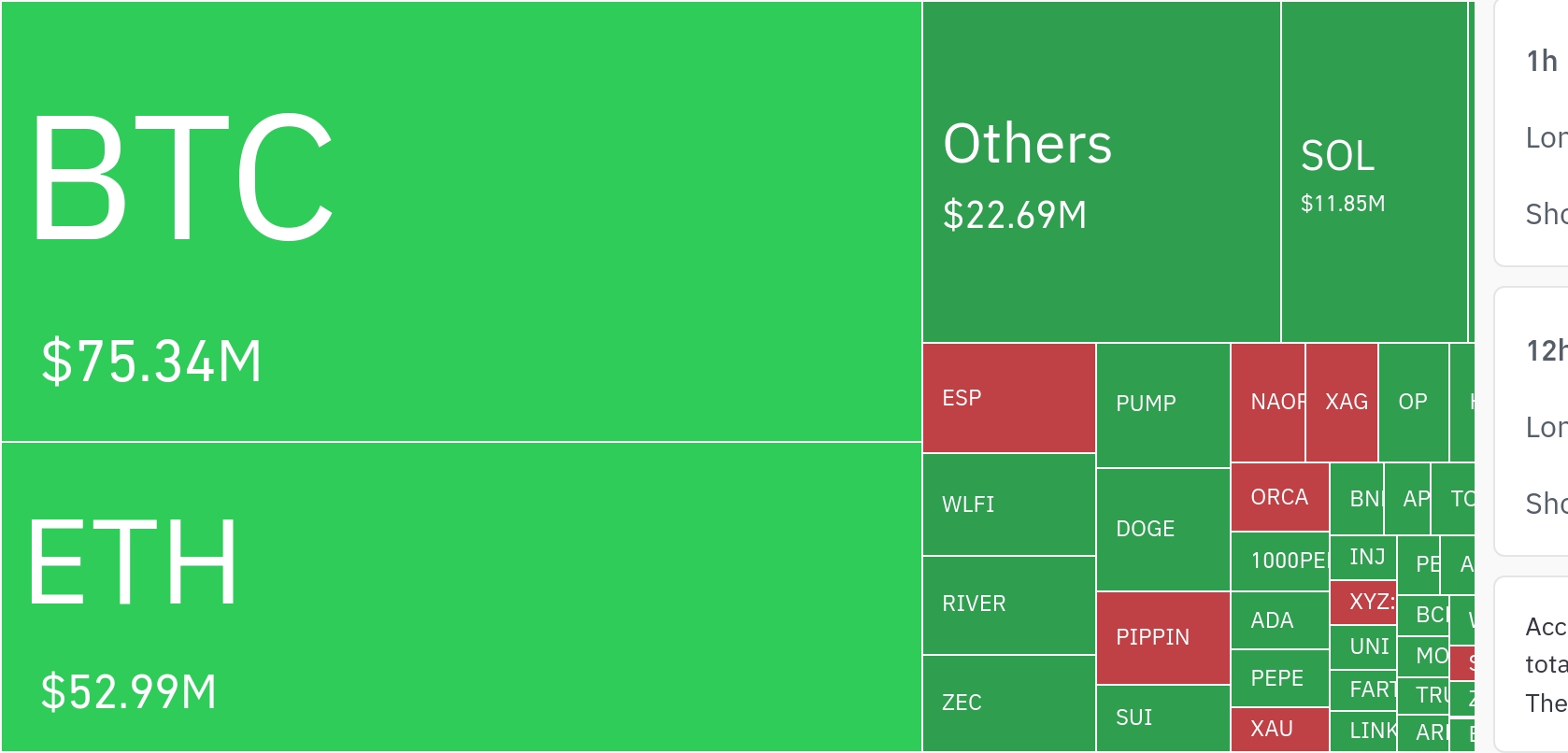
Task: Click the red XAU tile
Action: tap(1279, 729)
